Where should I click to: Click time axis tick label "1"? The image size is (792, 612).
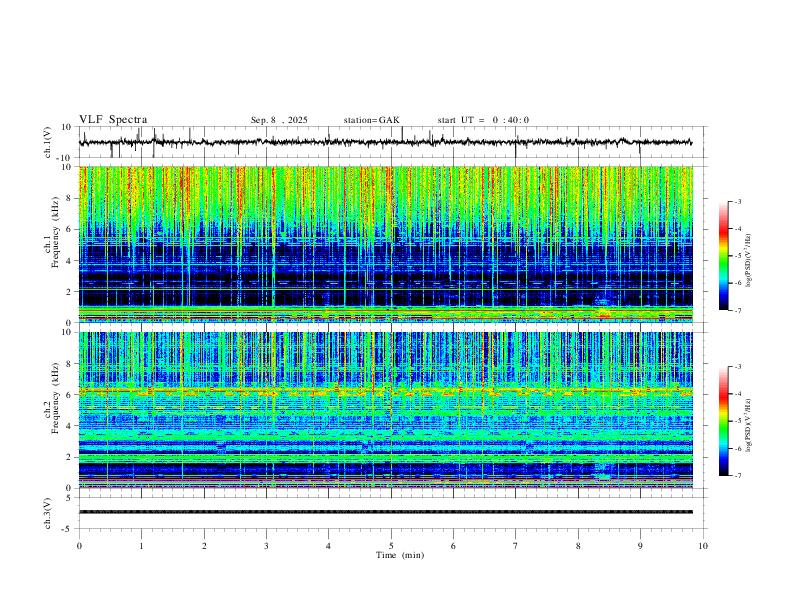pyautogui.click(x=141, y=546)
